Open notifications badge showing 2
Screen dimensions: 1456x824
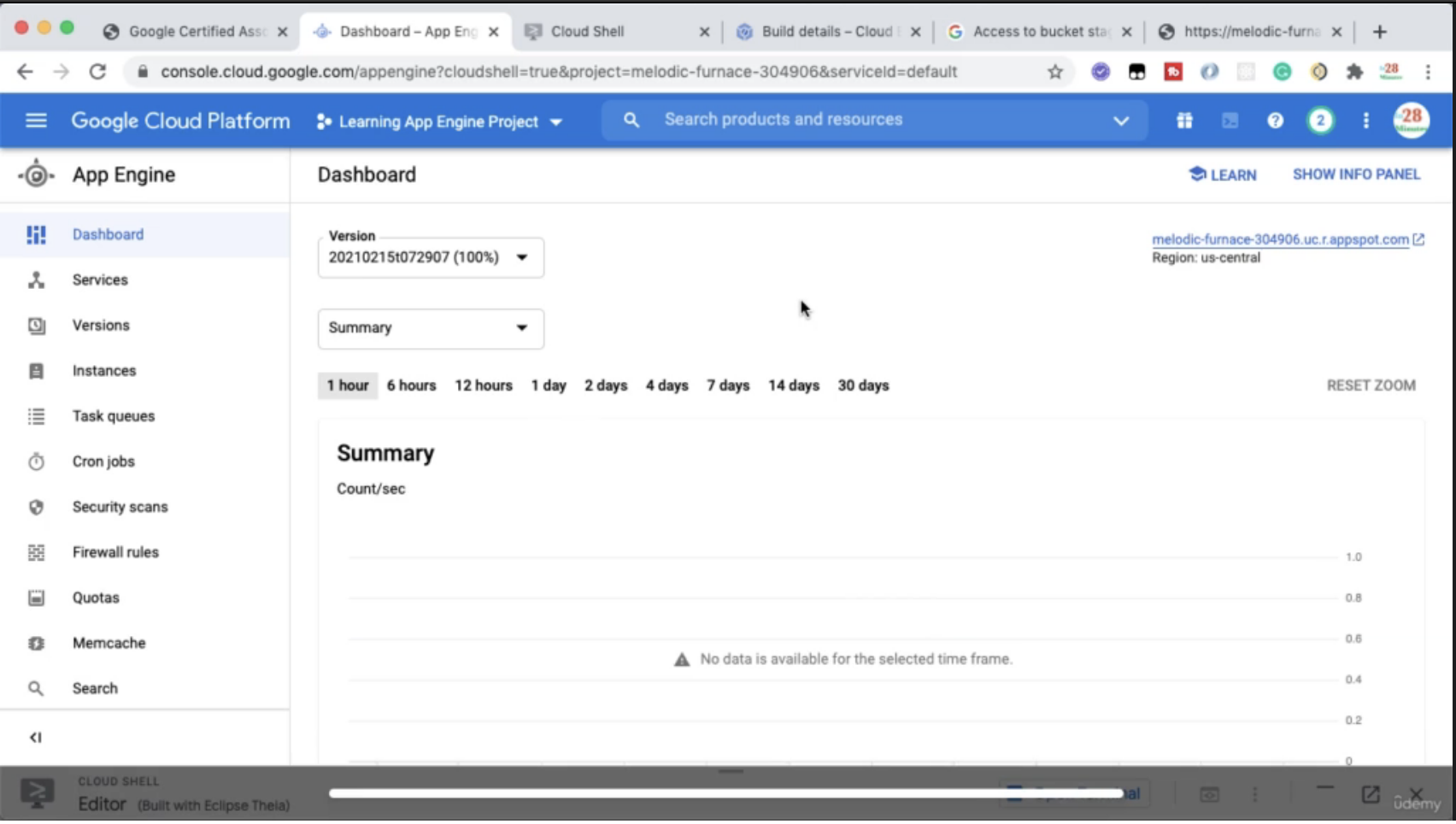[x=1320, y=121]
